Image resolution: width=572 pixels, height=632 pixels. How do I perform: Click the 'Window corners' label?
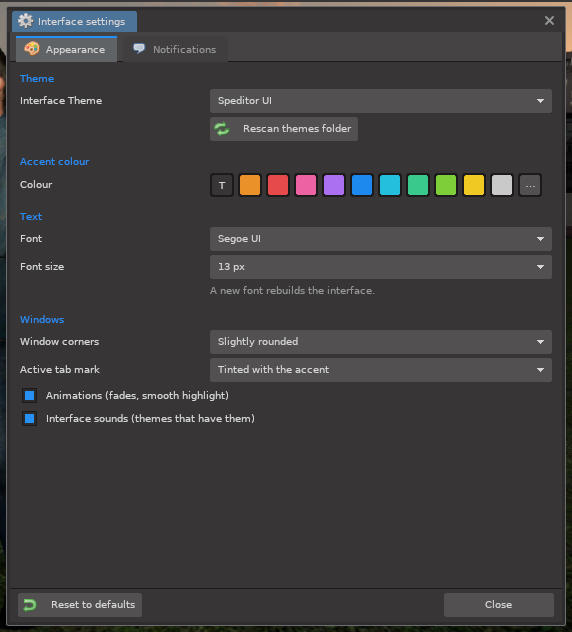(60, 341)
